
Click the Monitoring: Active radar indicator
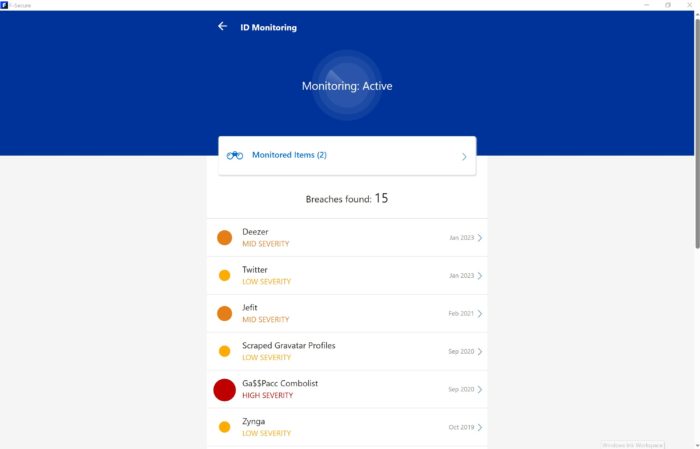point(347,85)
